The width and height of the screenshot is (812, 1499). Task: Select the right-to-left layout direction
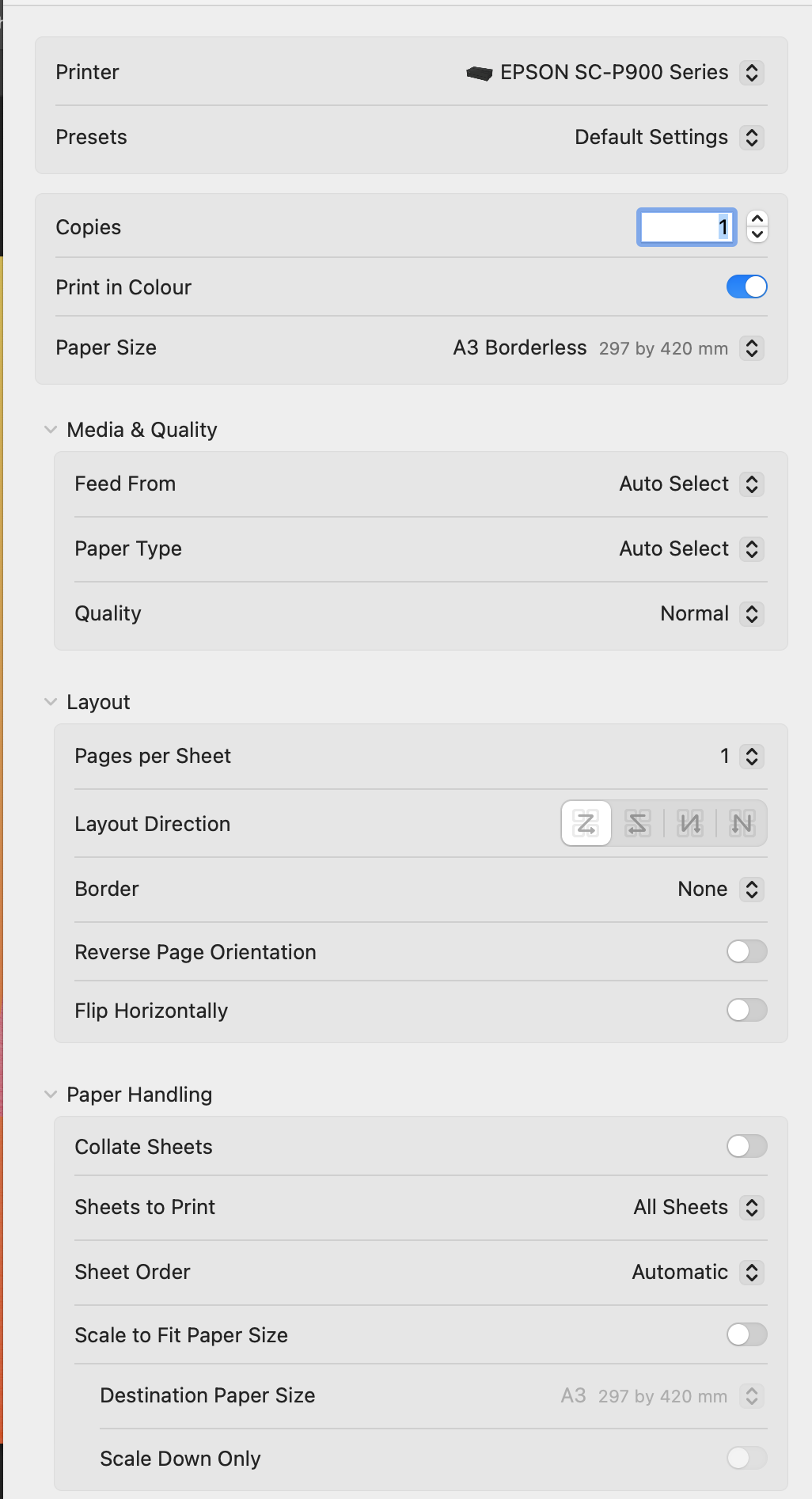click(x=637, y=823)
